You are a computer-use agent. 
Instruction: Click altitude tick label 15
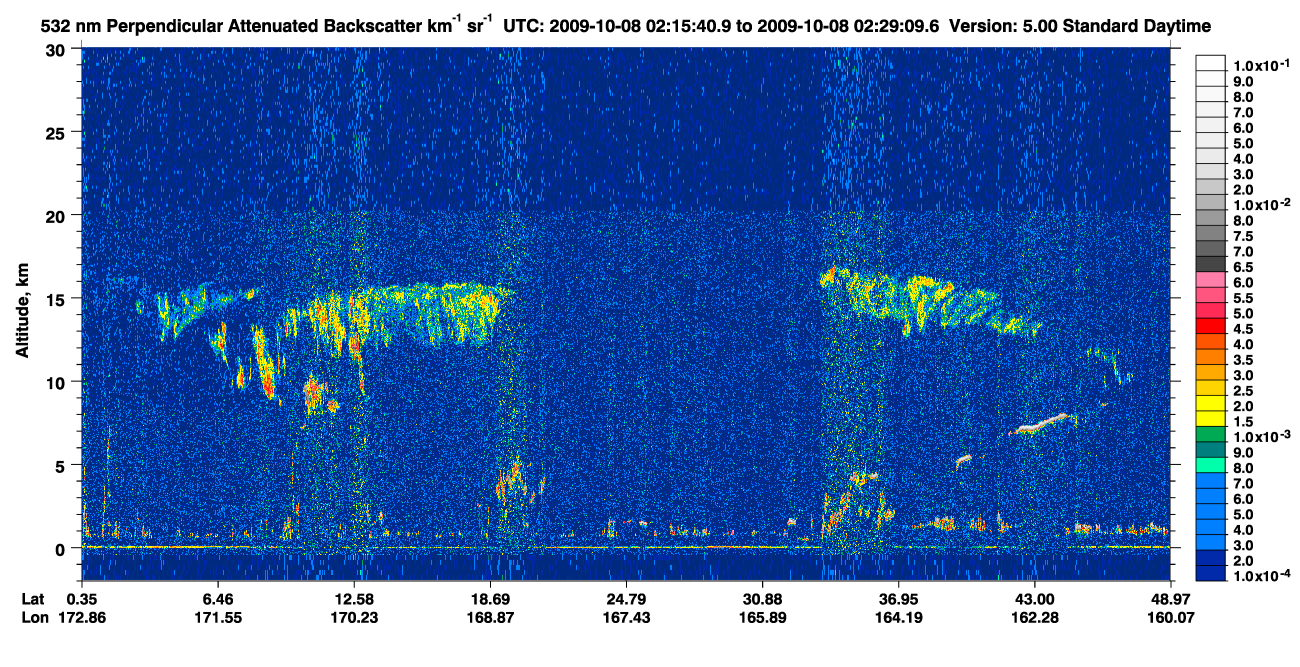[x=56, y=298]
